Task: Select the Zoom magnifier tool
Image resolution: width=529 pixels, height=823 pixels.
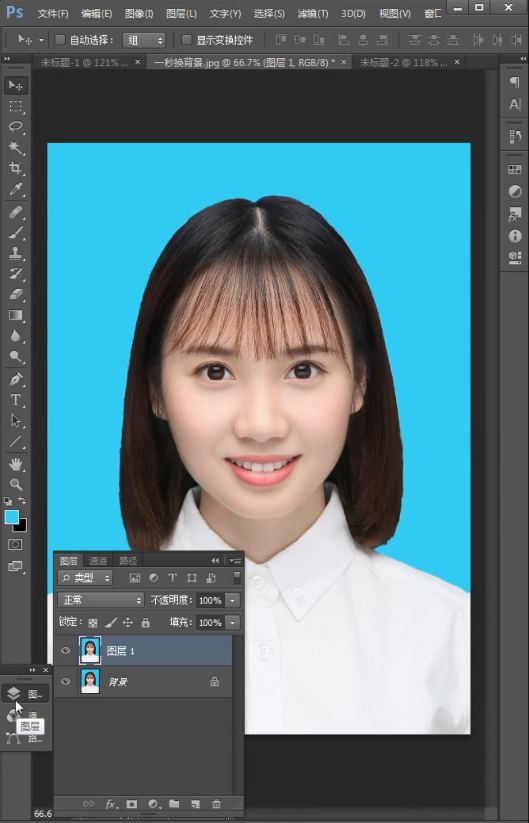Action: 15,484
